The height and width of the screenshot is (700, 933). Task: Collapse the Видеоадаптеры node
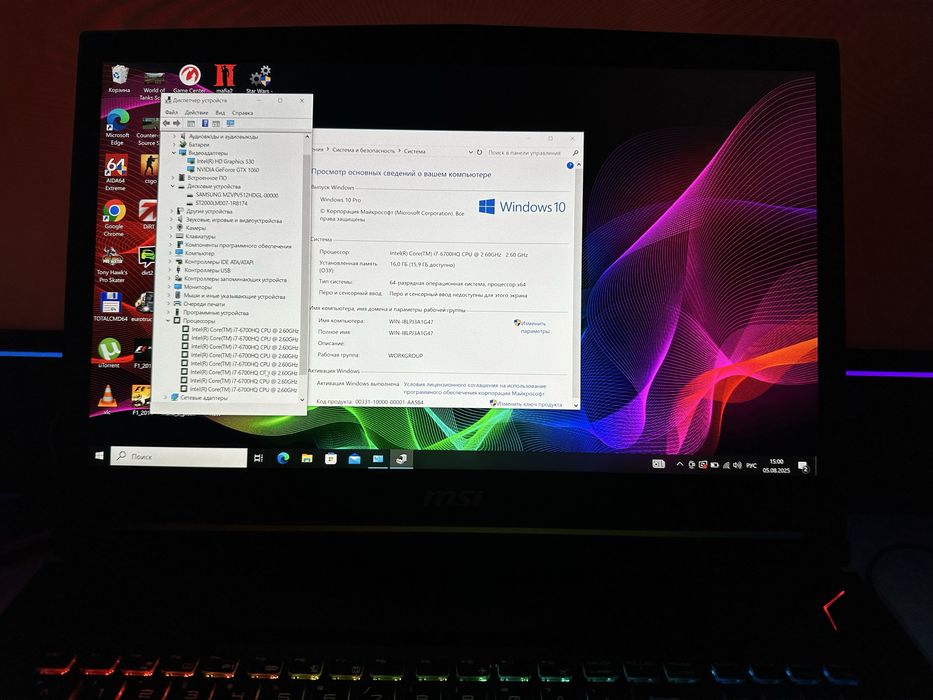pos(175,153)
